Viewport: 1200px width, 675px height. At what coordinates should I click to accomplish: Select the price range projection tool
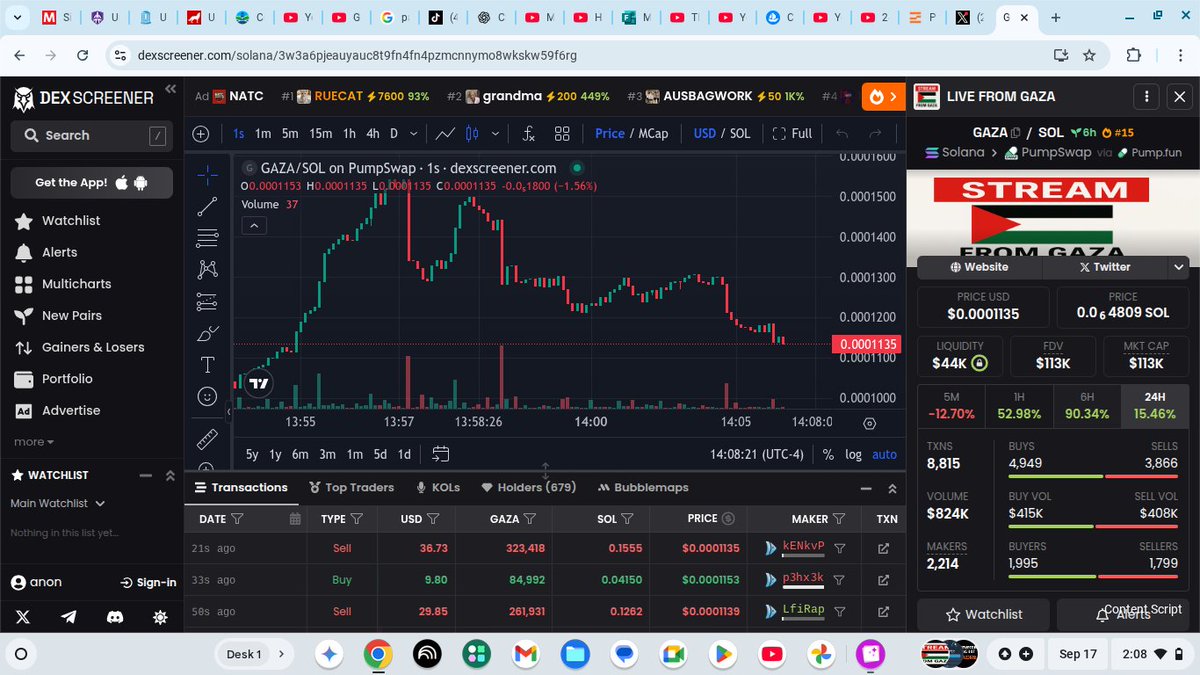pos(207,301)
